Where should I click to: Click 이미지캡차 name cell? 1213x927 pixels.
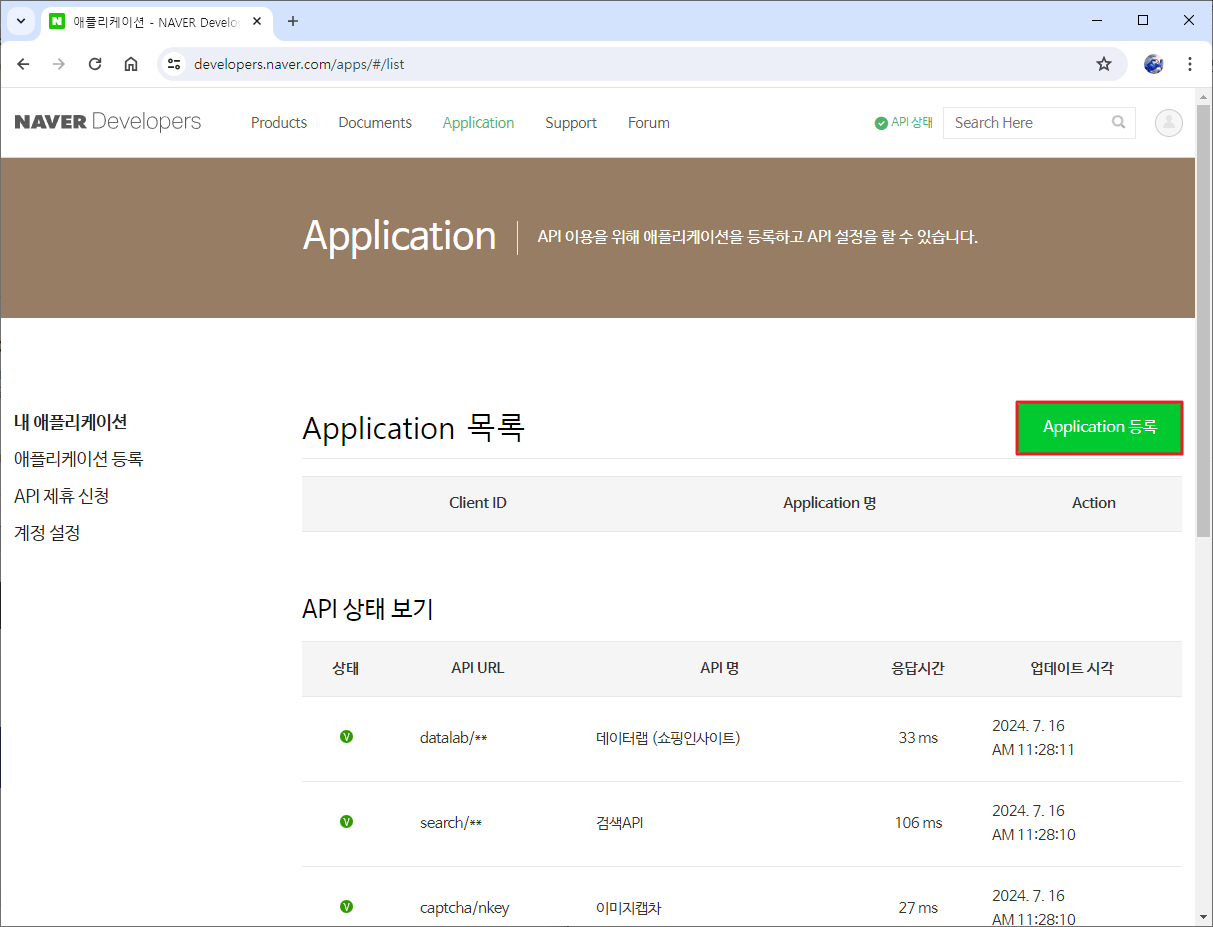click(x=628, y=908)
